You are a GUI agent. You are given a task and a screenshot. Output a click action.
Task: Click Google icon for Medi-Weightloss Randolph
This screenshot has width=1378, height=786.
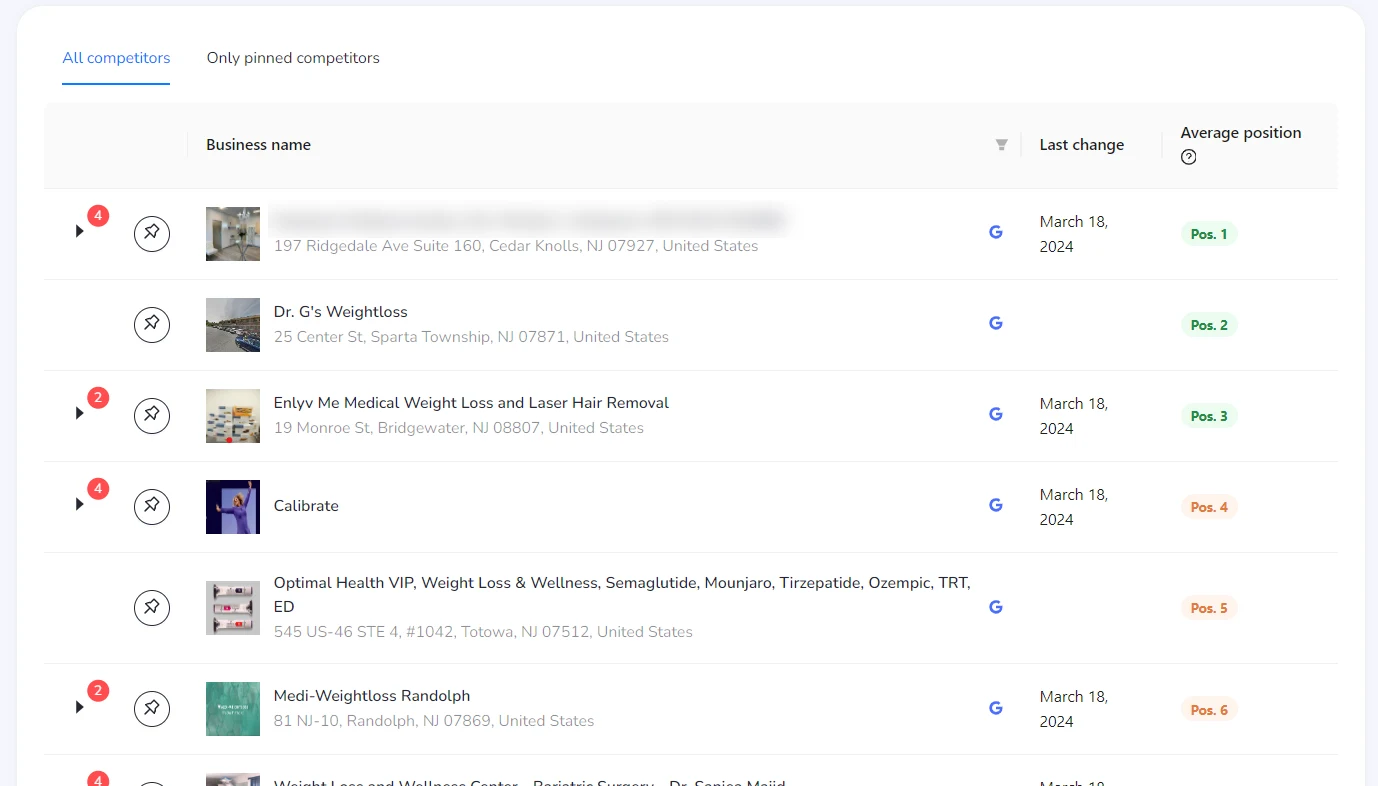996,708
